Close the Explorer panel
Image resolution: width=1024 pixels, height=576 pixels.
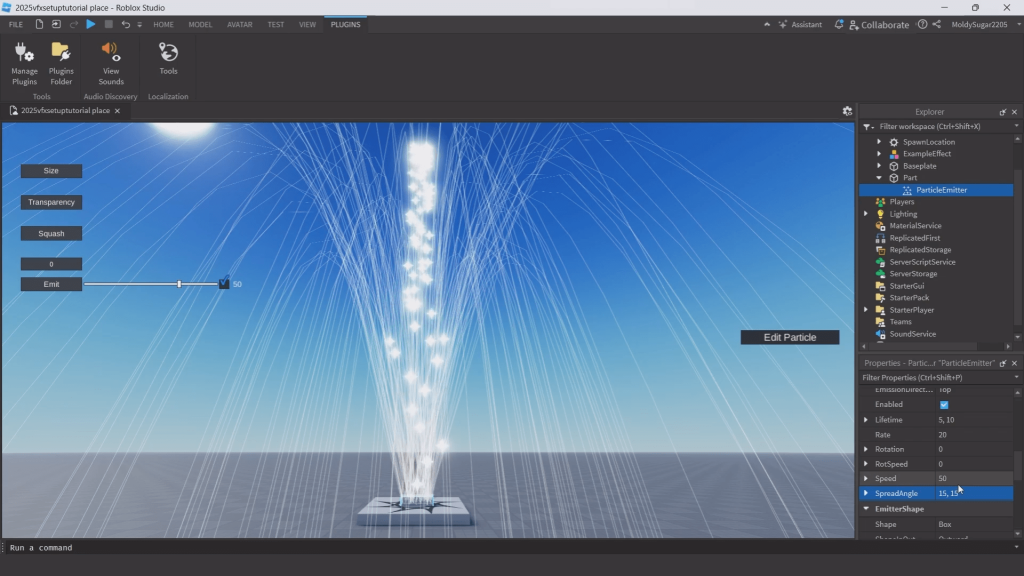tap(1014, 112)
